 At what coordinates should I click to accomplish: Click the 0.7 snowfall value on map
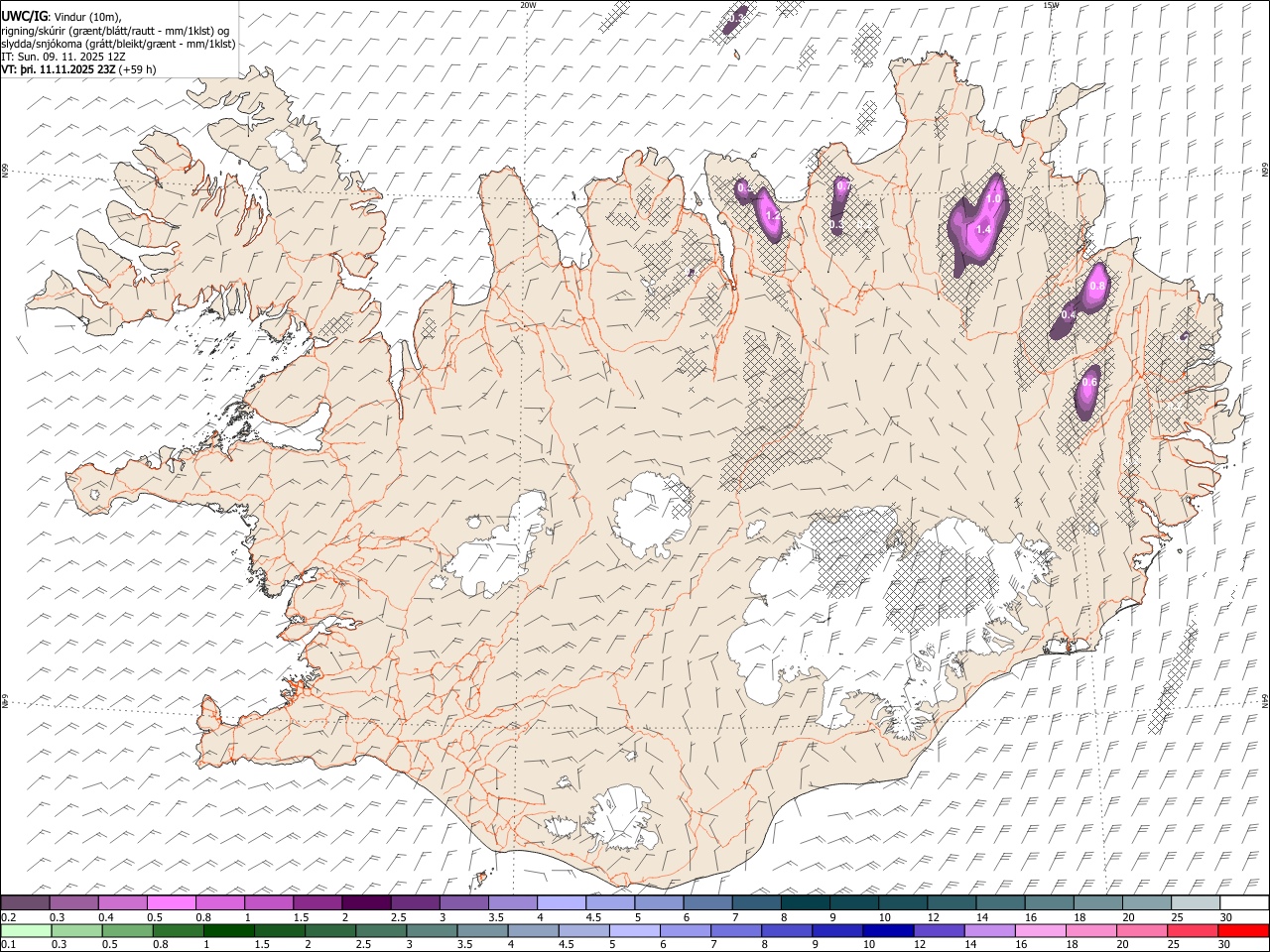click(x=842, y=185)
